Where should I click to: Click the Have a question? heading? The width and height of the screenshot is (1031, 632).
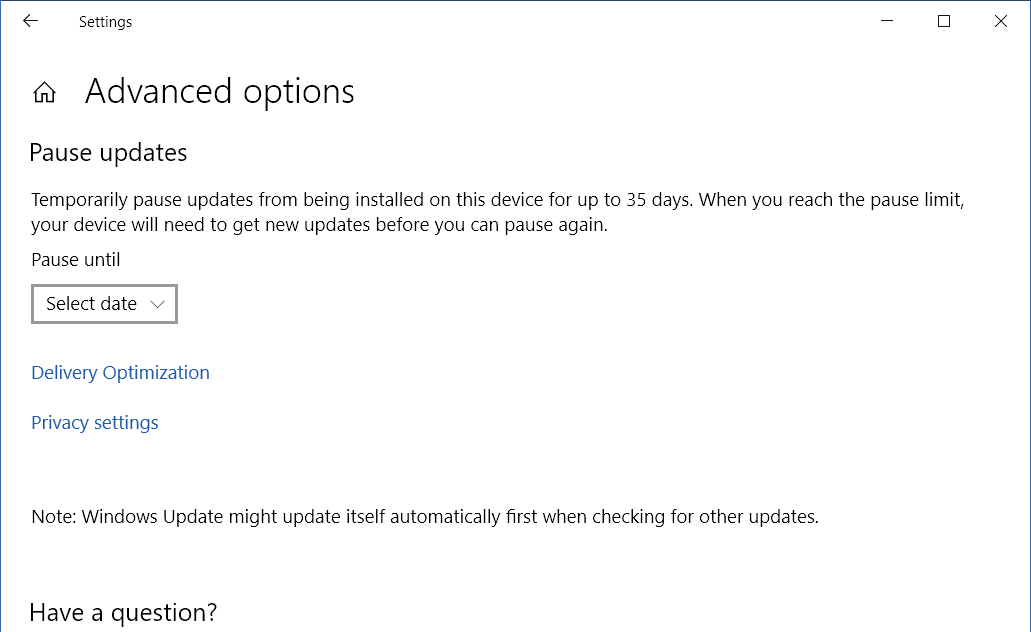pyautogui.click(x=123, y=613)
